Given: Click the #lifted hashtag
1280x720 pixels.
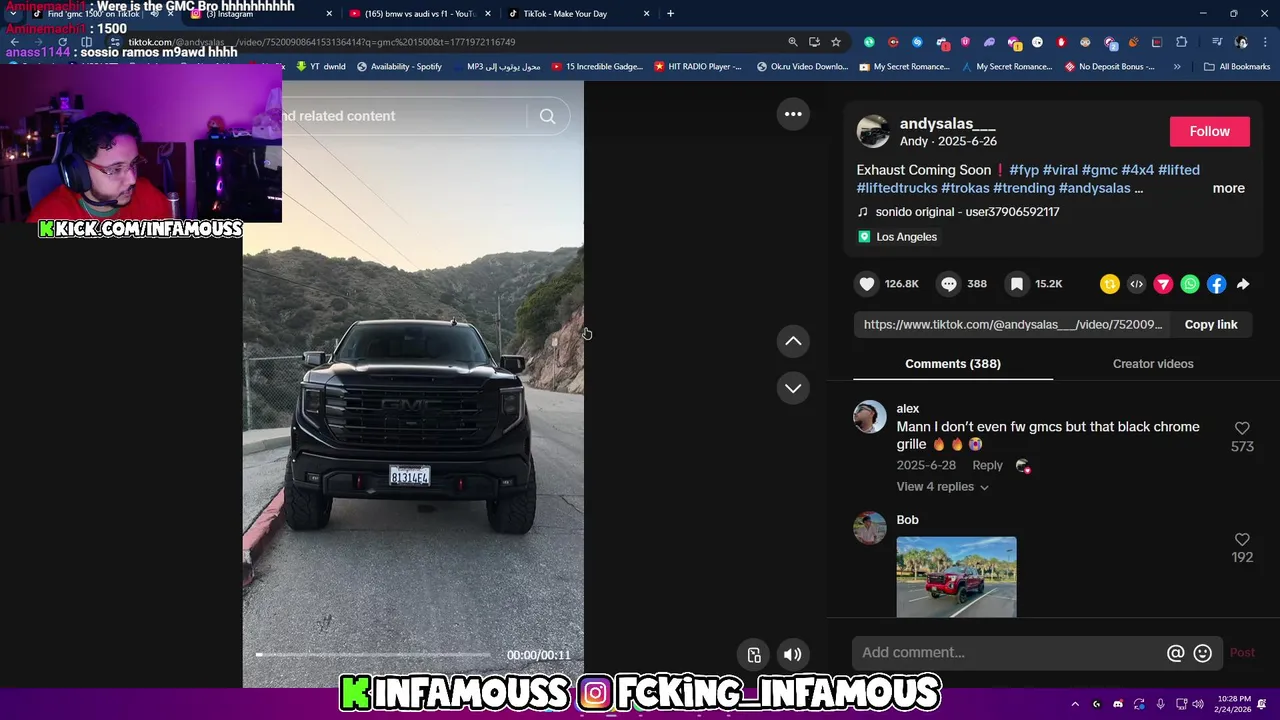Looking at the screenshot, I should 1178,170.
